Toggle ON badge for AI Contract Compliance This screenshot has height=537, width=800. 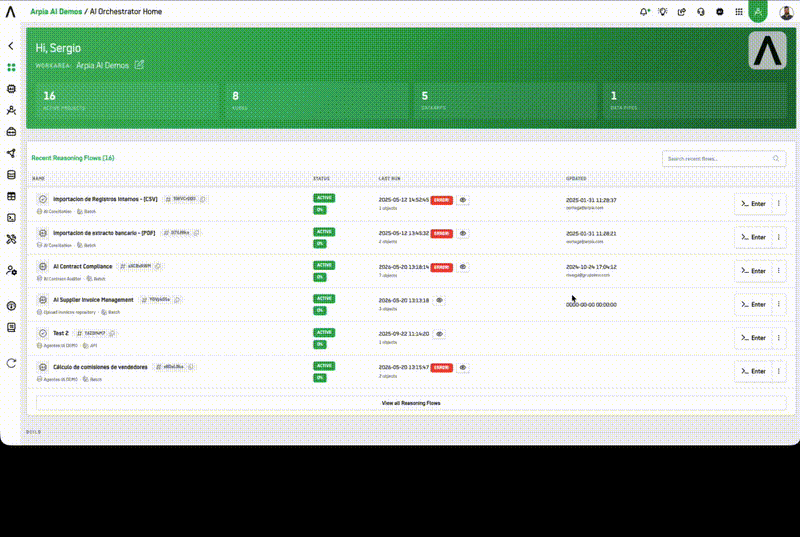(x=320, y=277)
